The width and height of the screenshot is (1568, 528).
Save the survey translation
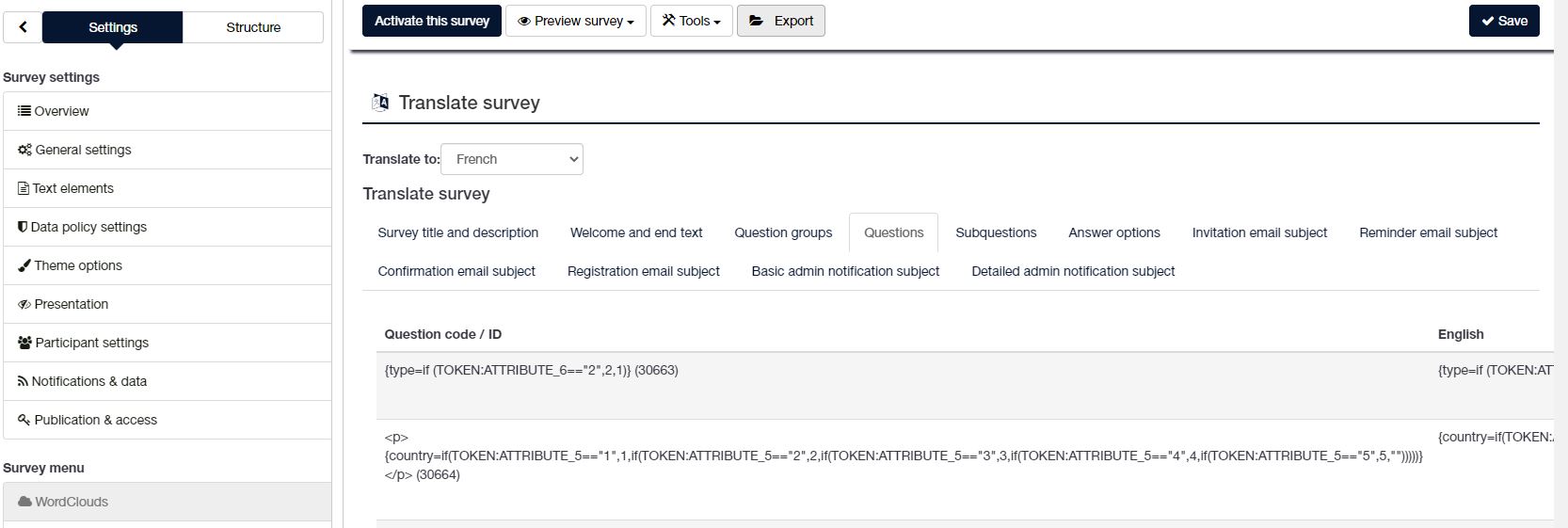tap(1503, 21)
